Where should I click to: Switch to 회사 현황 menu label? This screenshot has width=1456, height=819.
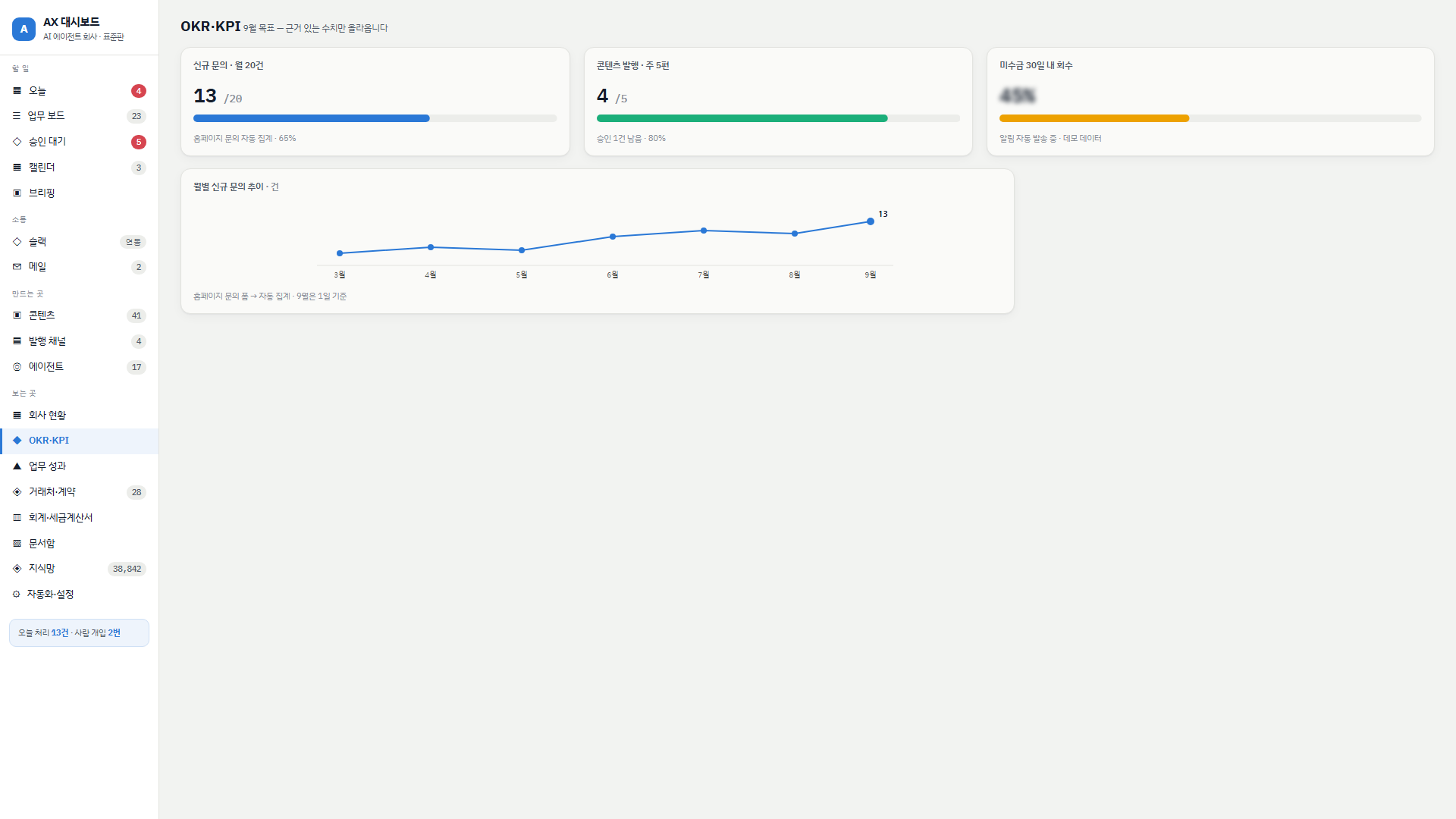47,416
